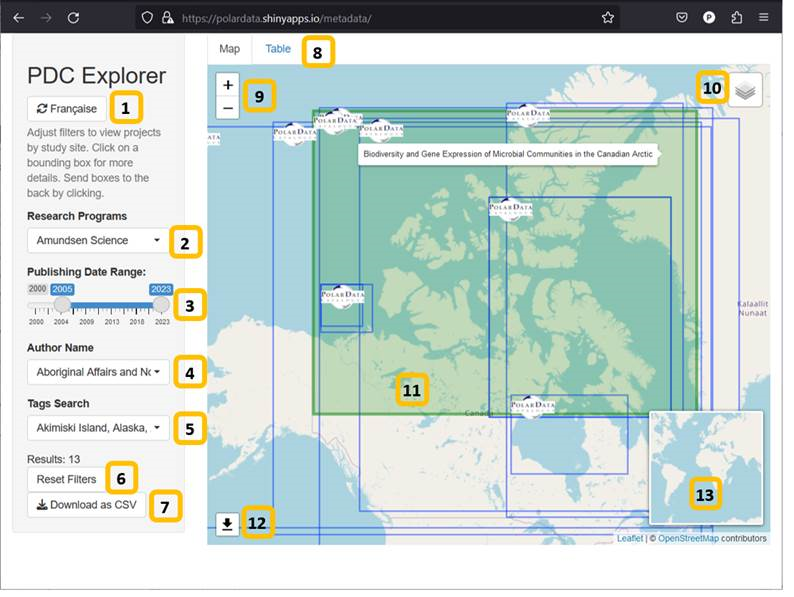794x597 pixels.
Task: Zoom in on the map
Action: 228,86
